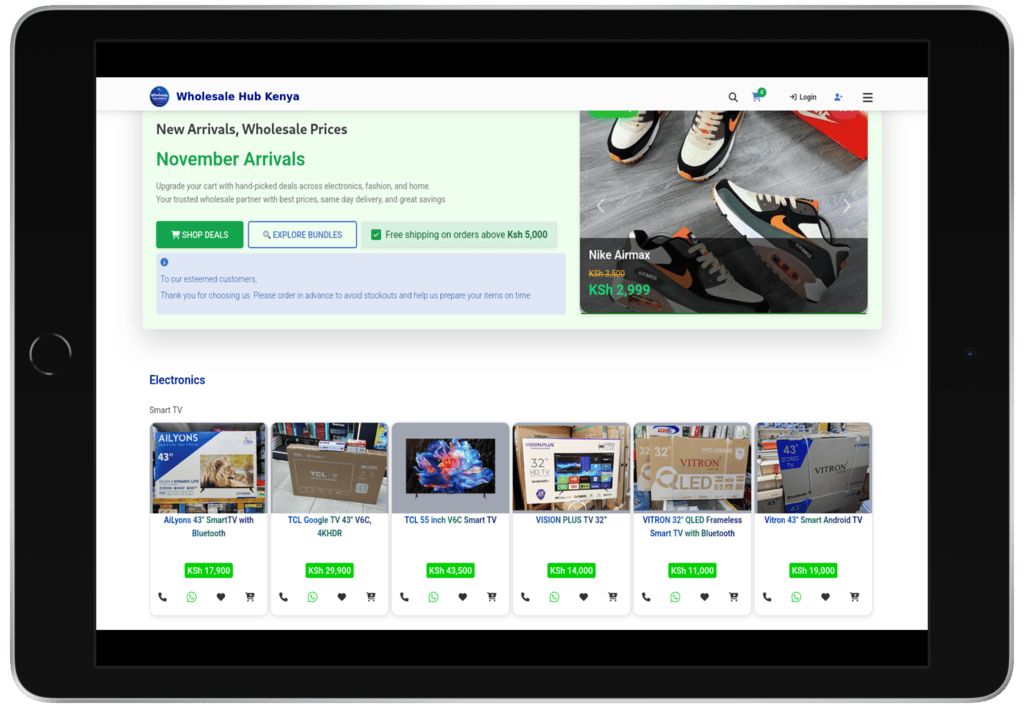Add VISION PLUS TV 32" to wishlist heart

[583, 596]
